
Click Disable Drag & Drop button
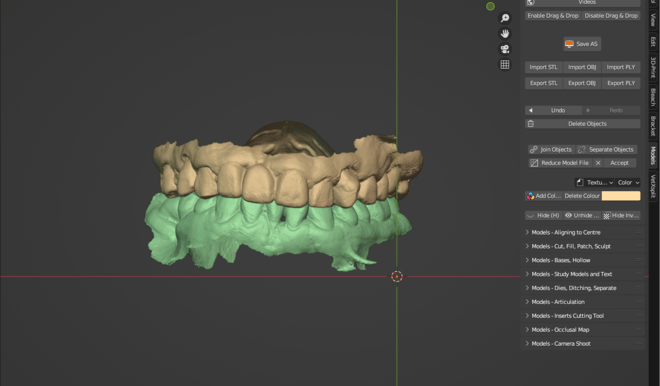coord(611,16)
